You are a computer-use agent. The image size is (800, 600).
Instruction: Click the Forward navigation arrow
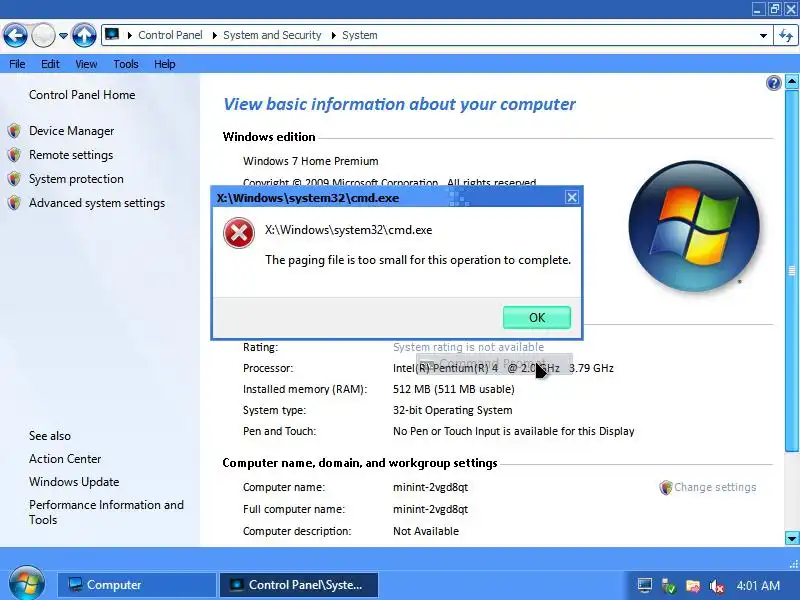click(43, 35)
